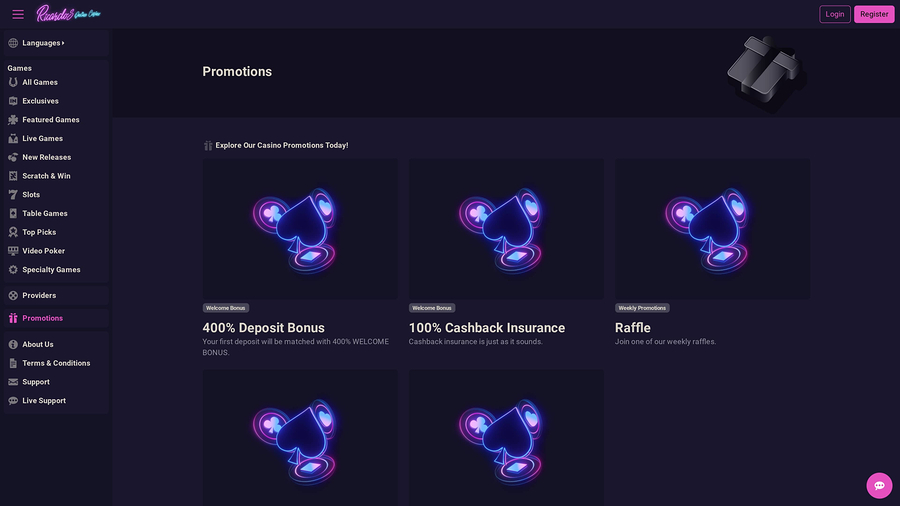Click the Weekly Promotions tag
Image resolution: width=900 pixels, height=506 pixels.
pyautogui.click(x=642, y=308)
